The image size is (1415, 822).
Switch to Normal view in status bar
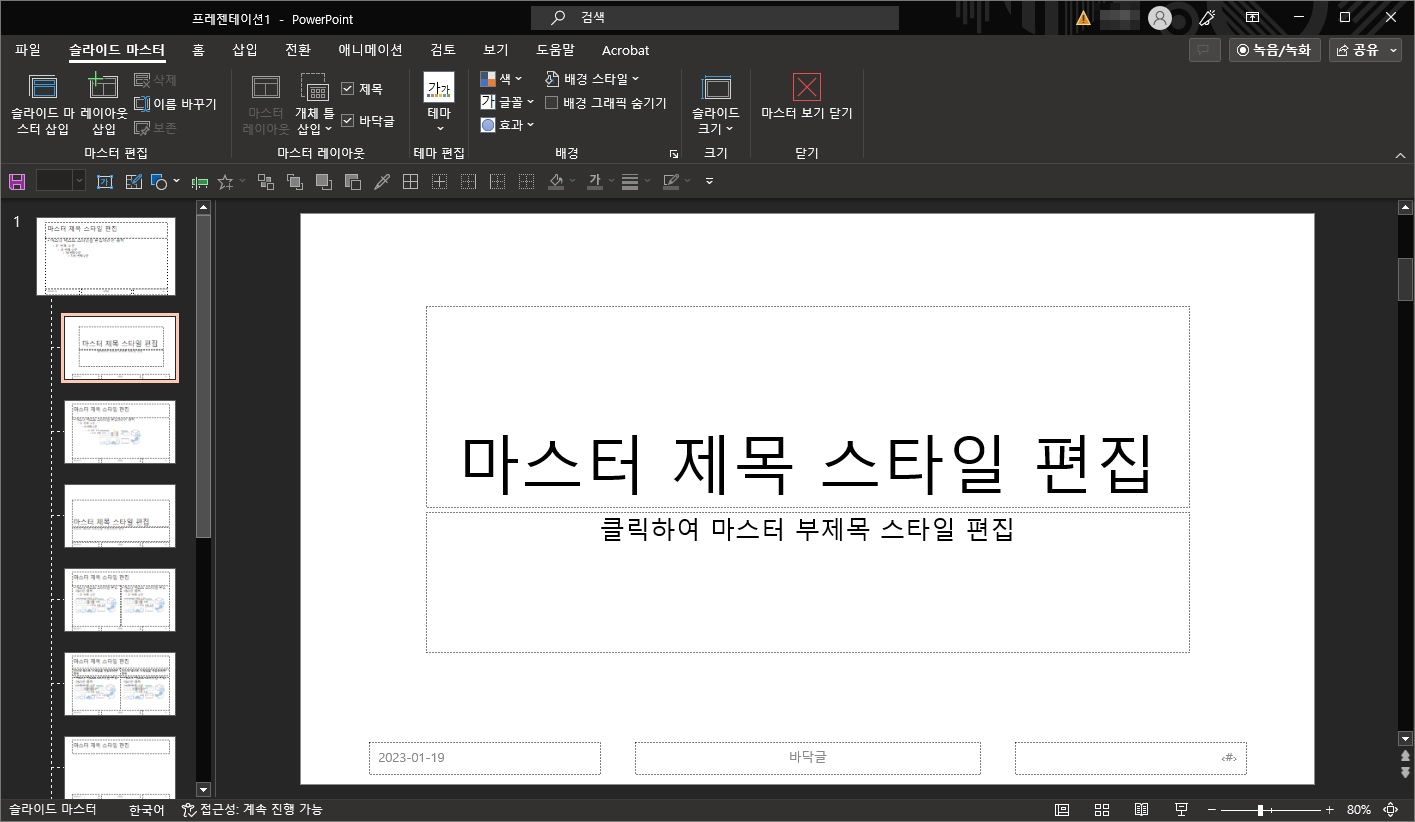point(1061,809)
